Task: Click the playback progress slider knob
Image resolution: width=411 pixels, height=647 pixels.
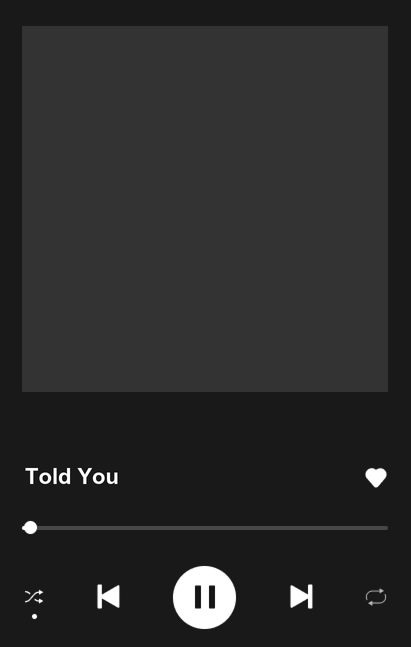Action: click(30, 528)
